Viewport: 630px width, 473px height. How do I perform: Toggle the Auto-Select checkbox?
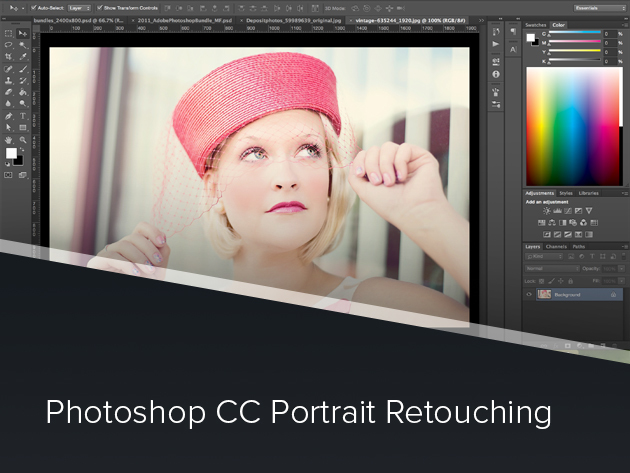tap(34, 8)
